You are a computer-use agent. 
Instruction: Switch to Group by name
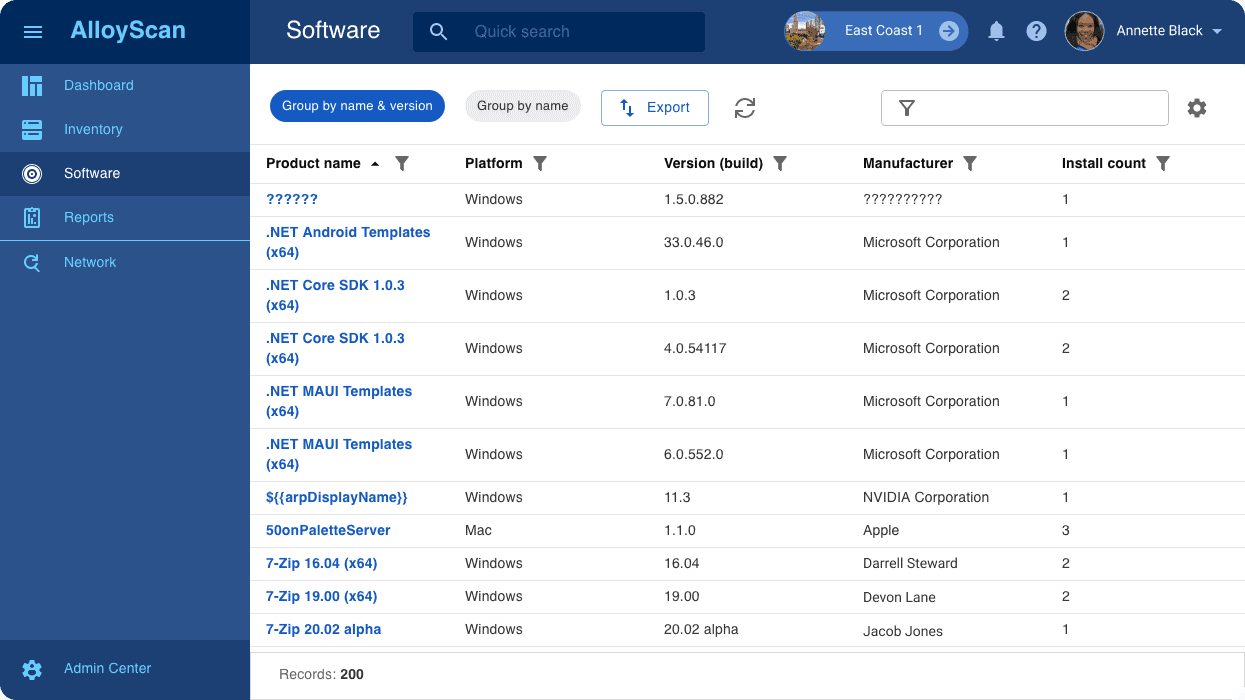tap(522, 106)
